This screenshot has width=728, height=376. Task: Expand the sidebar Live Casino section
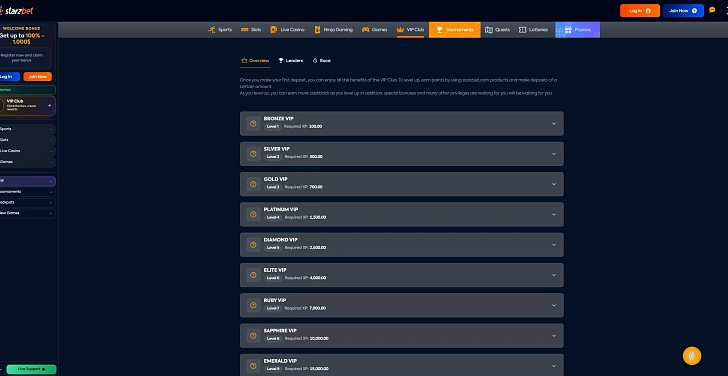click(x=27, y=151)
